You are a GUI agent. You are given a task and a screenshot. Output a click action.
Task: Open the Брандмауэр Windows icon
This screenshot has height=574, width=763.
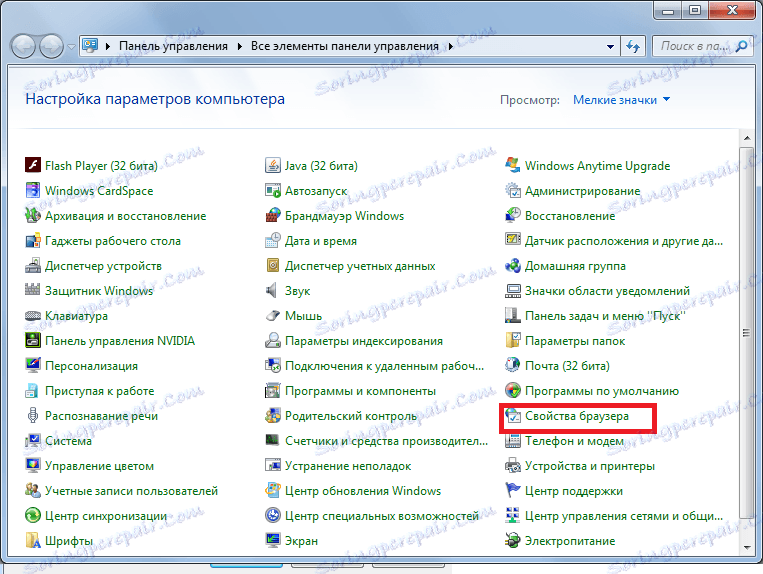pos(272,215)
